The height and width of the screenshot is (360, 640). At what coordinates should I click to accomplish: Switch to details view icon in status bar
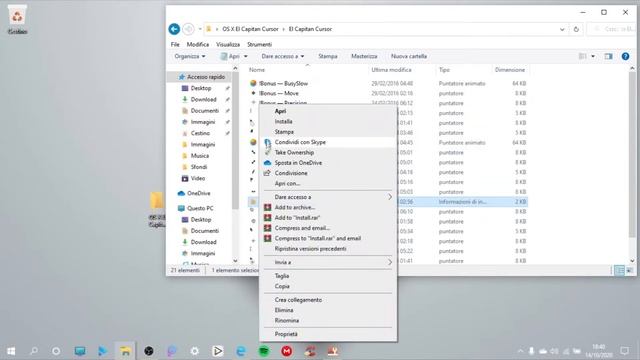[x=619, y=270]
